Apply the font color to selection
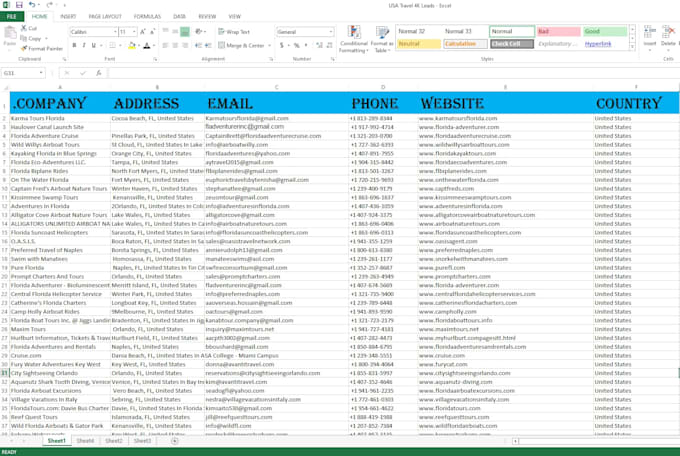The width and height of the screenshot is (680, 456). (147, 45)
